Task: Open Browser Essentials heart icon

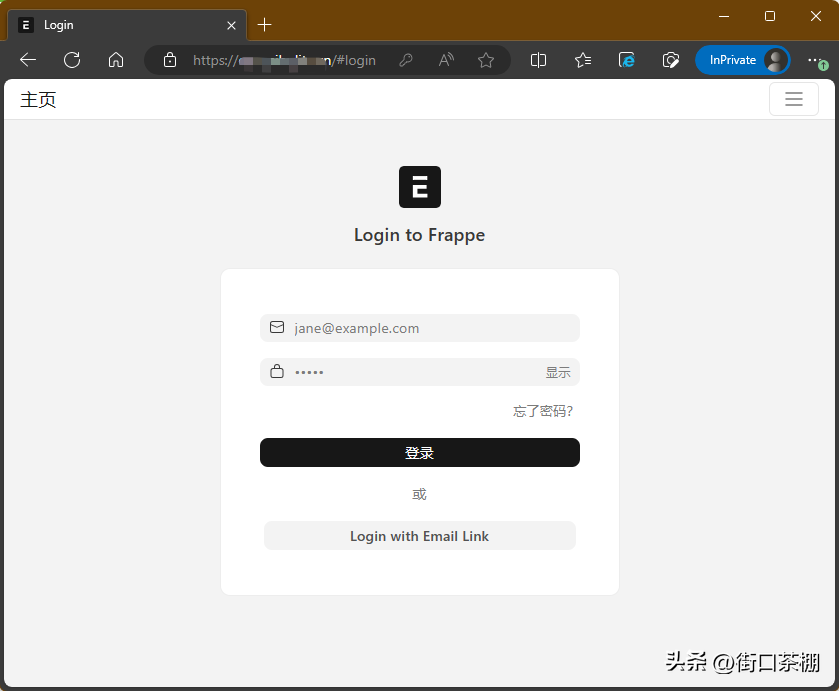Action: click(x=671, y=60)
